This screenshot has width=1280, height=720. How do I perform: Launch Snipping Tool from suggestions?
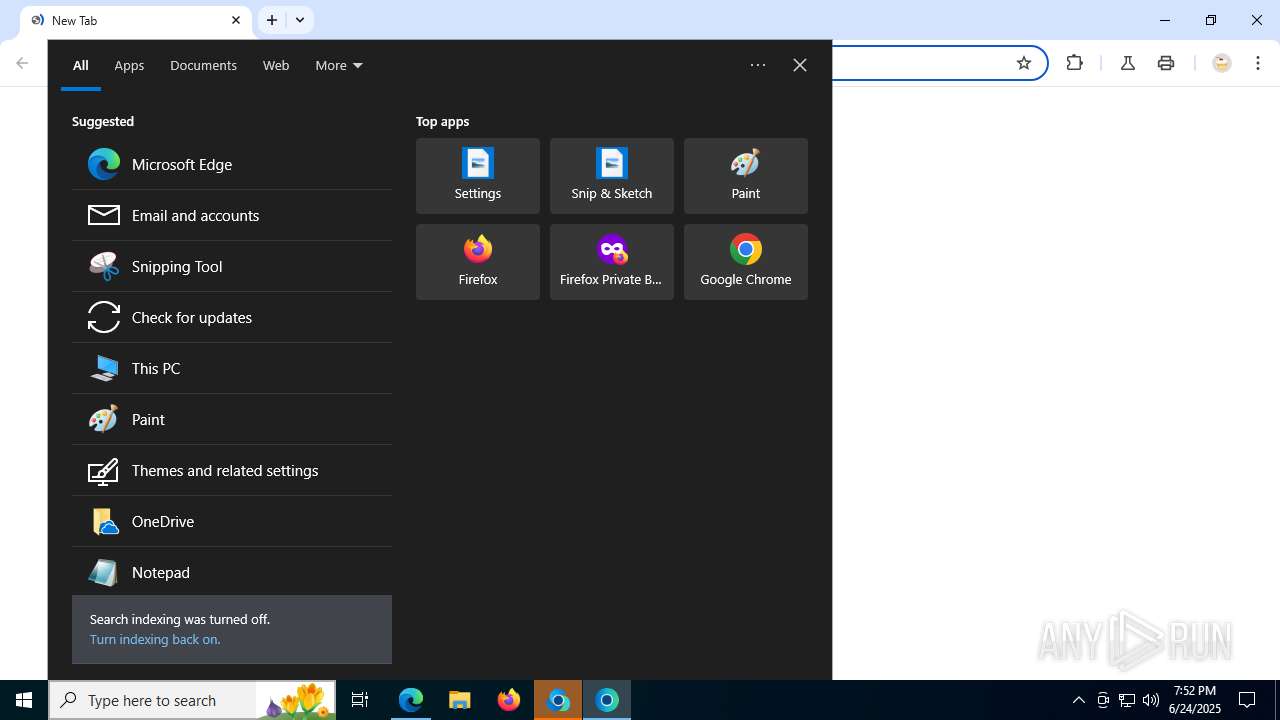[x=232, y=266]
